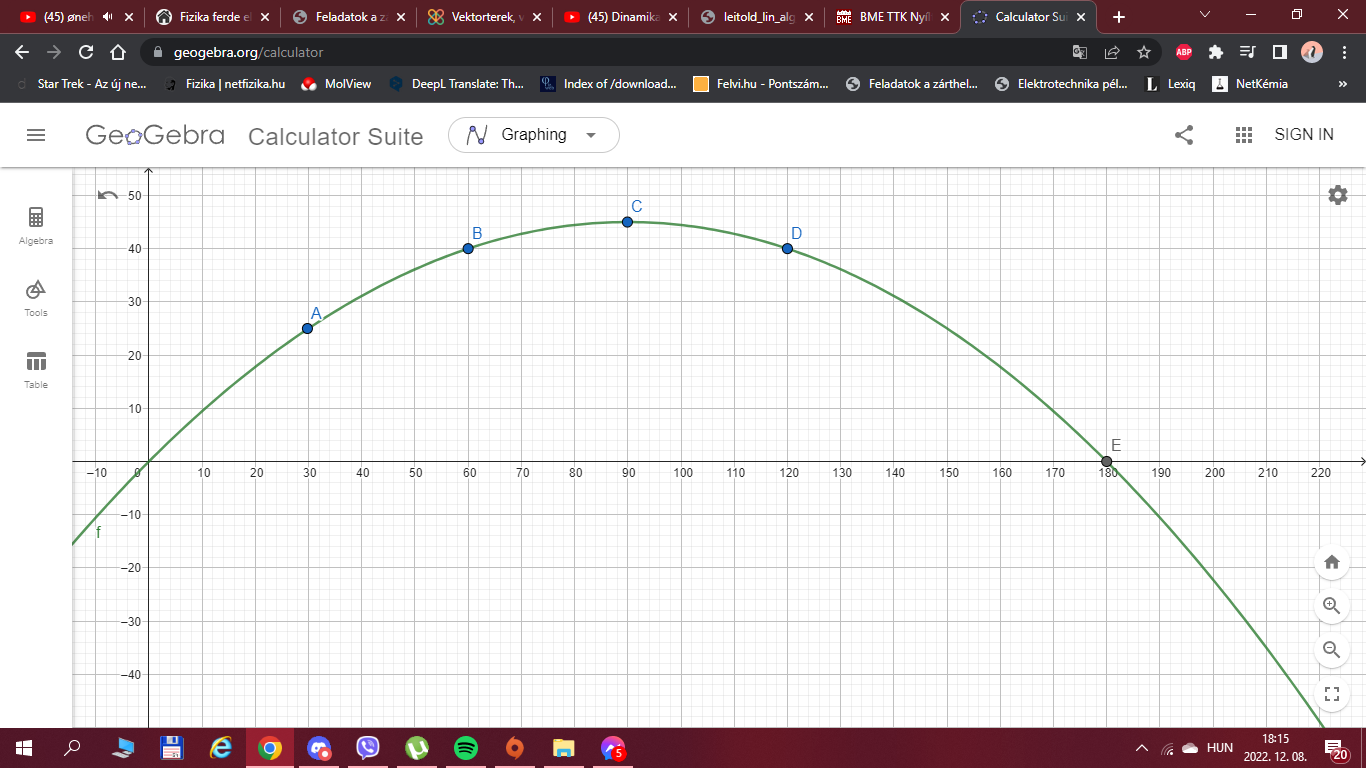The width and height of the screenshot is (1366, 768).
Task: Enter fullscreen mode
Action: [x=1331, y=693]
